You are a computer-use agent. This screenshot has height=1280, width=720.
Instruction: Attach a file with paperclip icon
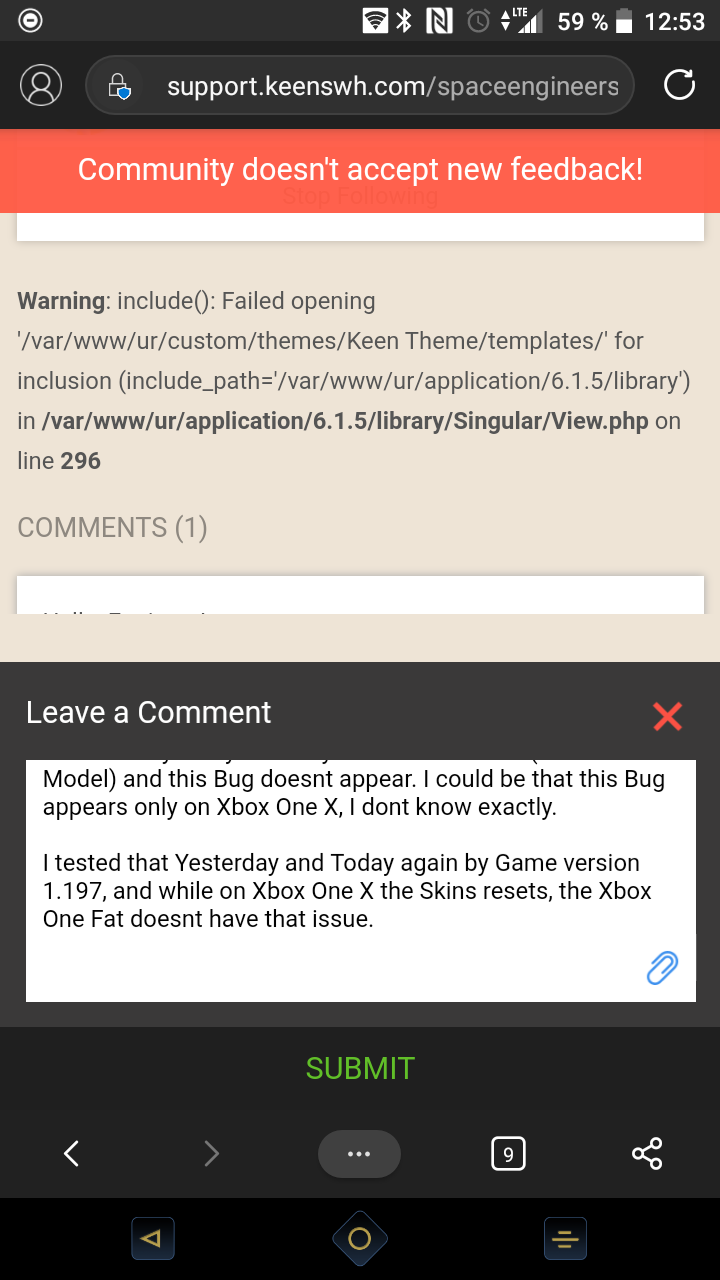coord(662,967)
